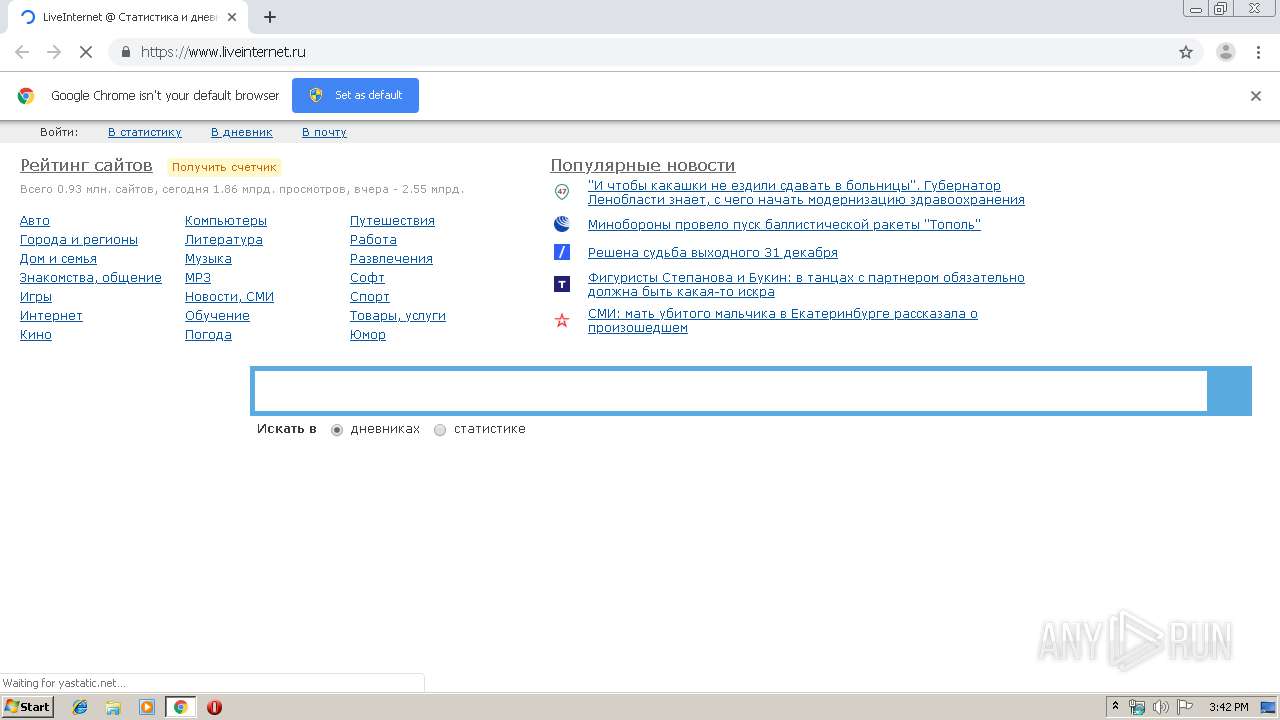Show hidden system tray icons
This screenshot has height=720, width=1280.
click(x=1116, y=707)
